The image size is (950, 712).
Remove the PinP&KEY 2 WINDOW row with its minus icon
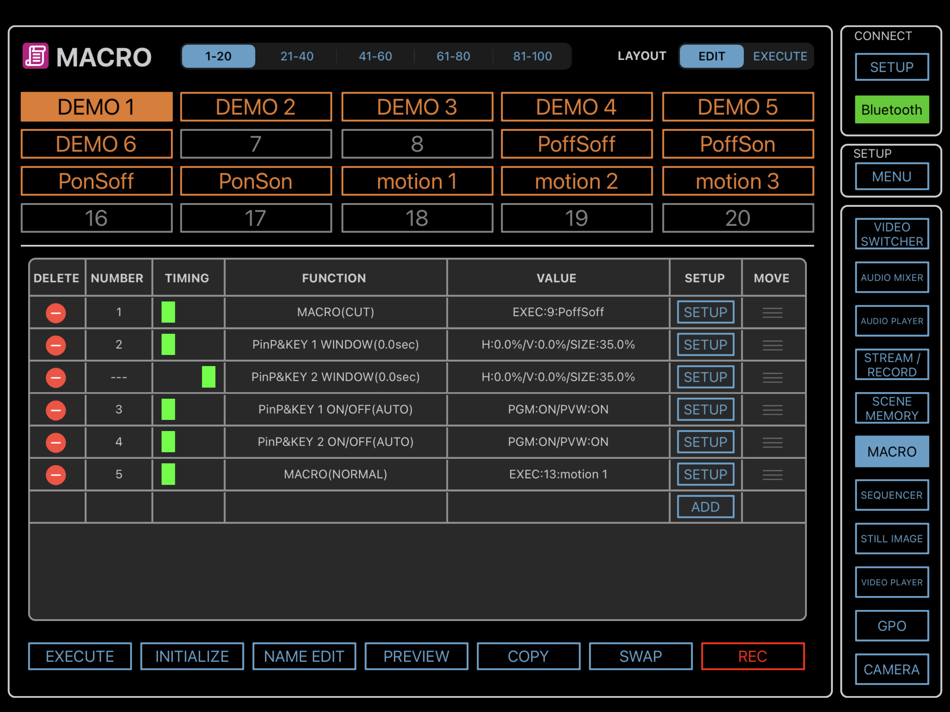56,378
